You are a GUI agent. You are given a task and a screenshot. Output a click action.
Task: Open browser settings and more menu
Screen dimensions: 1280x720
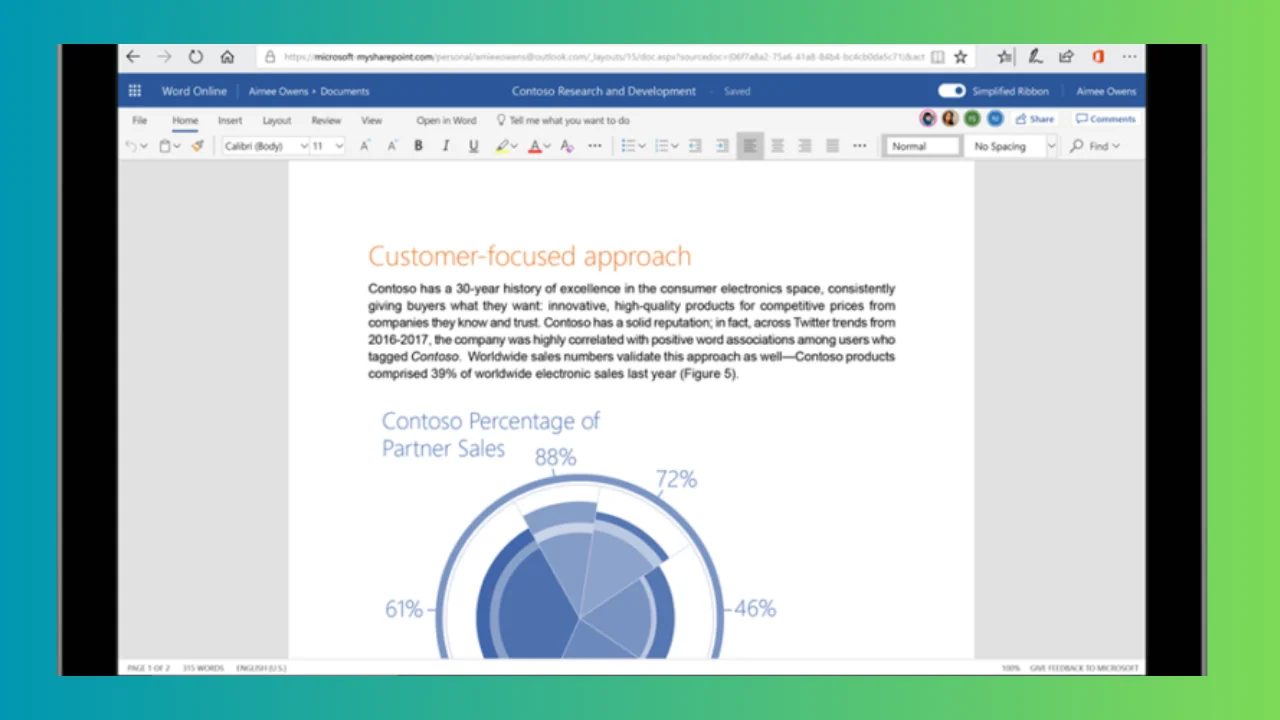click(x=1129, y=57)
